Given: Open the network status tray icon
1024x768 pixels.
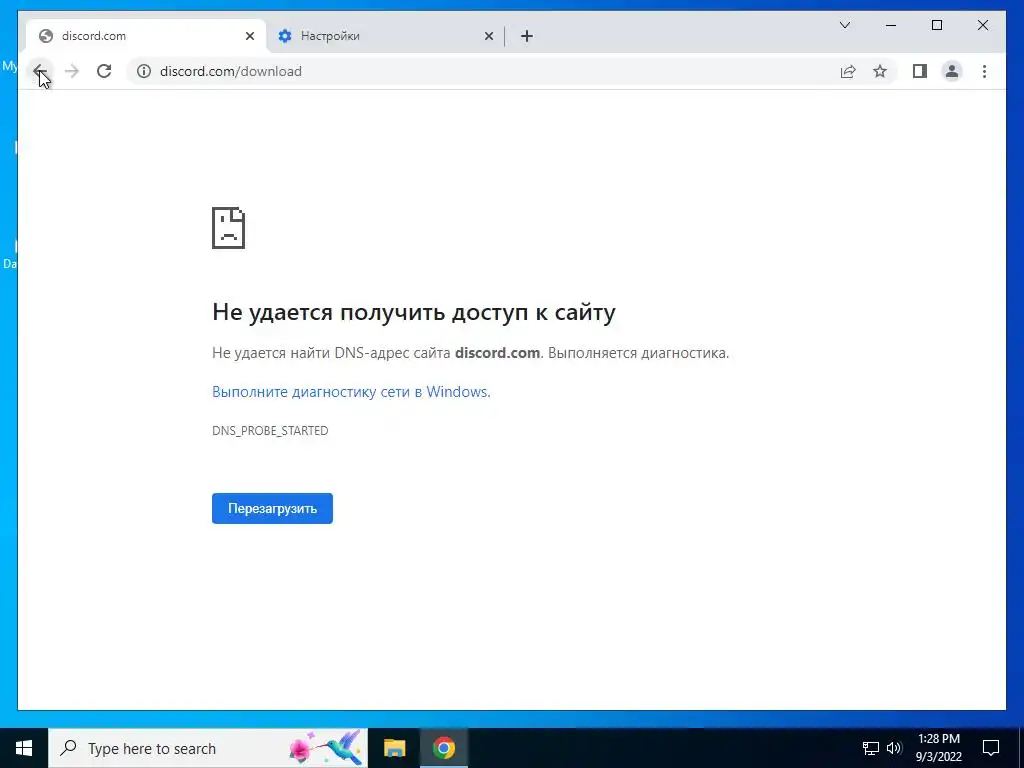Looking at the screenshot, I should click(871, 748).
